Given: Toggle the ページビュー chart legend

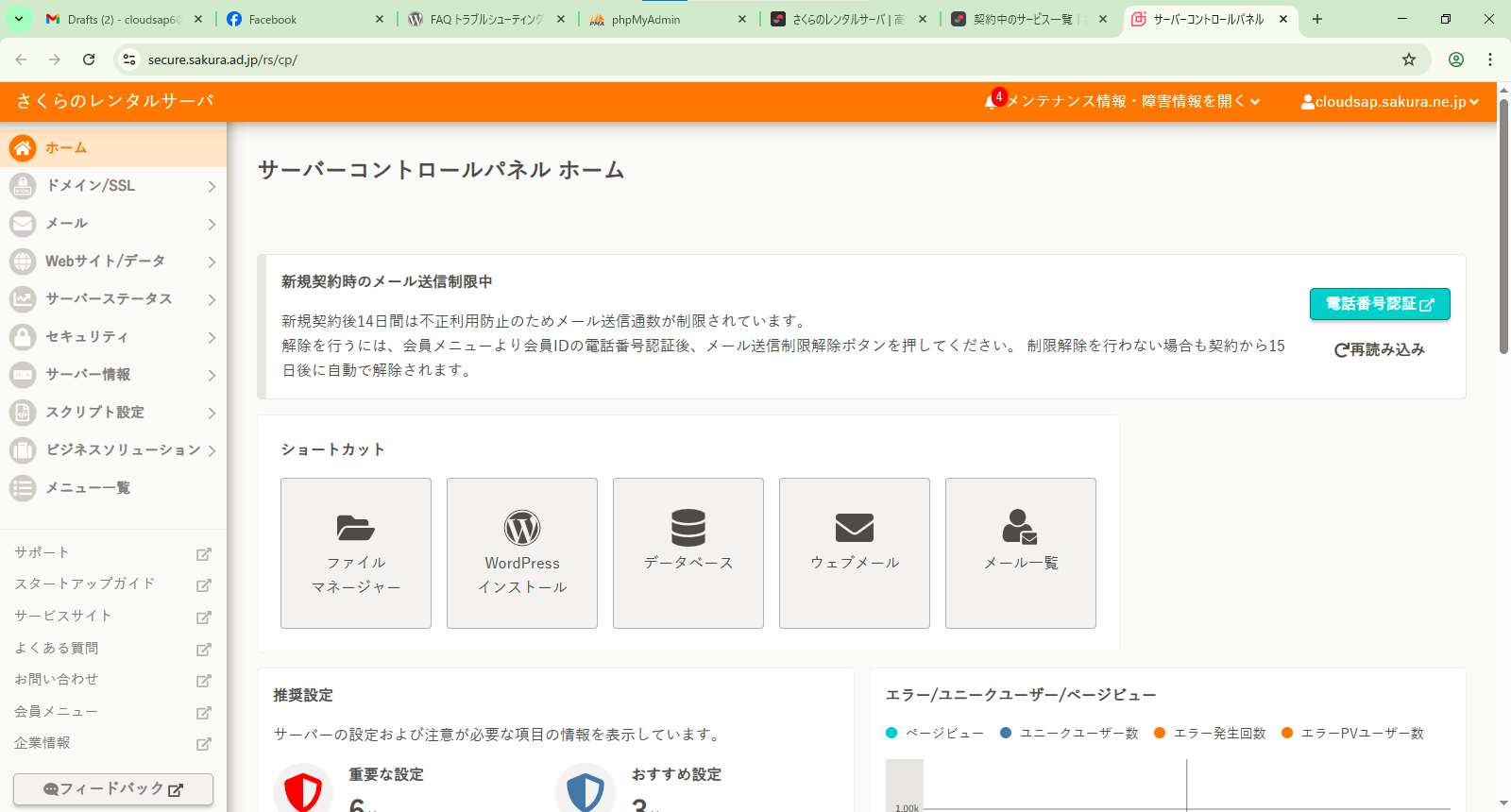Looking at the screenshot, I should tap(935, 733).
